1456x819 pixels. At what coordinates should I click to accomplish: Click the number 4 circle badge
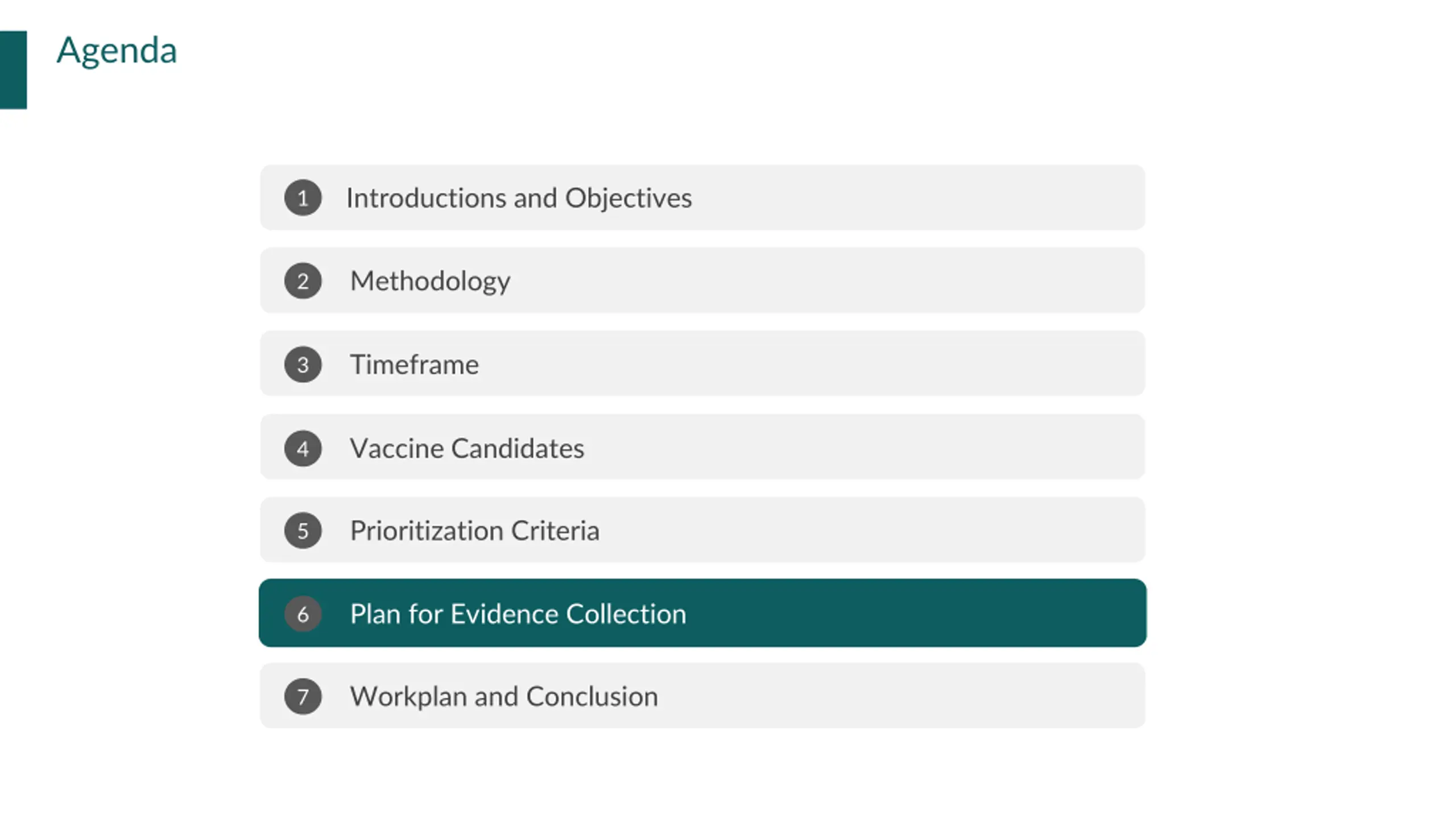[x=303, y=448]
